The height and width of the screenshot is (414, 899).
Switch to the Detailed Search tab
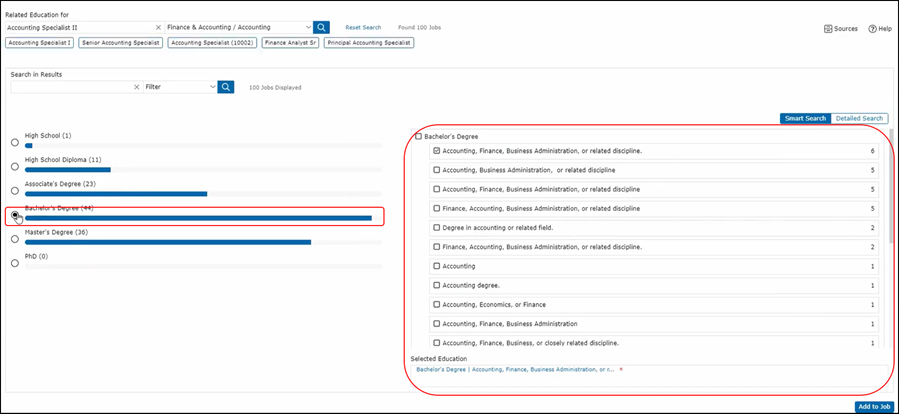pos(859,118)
